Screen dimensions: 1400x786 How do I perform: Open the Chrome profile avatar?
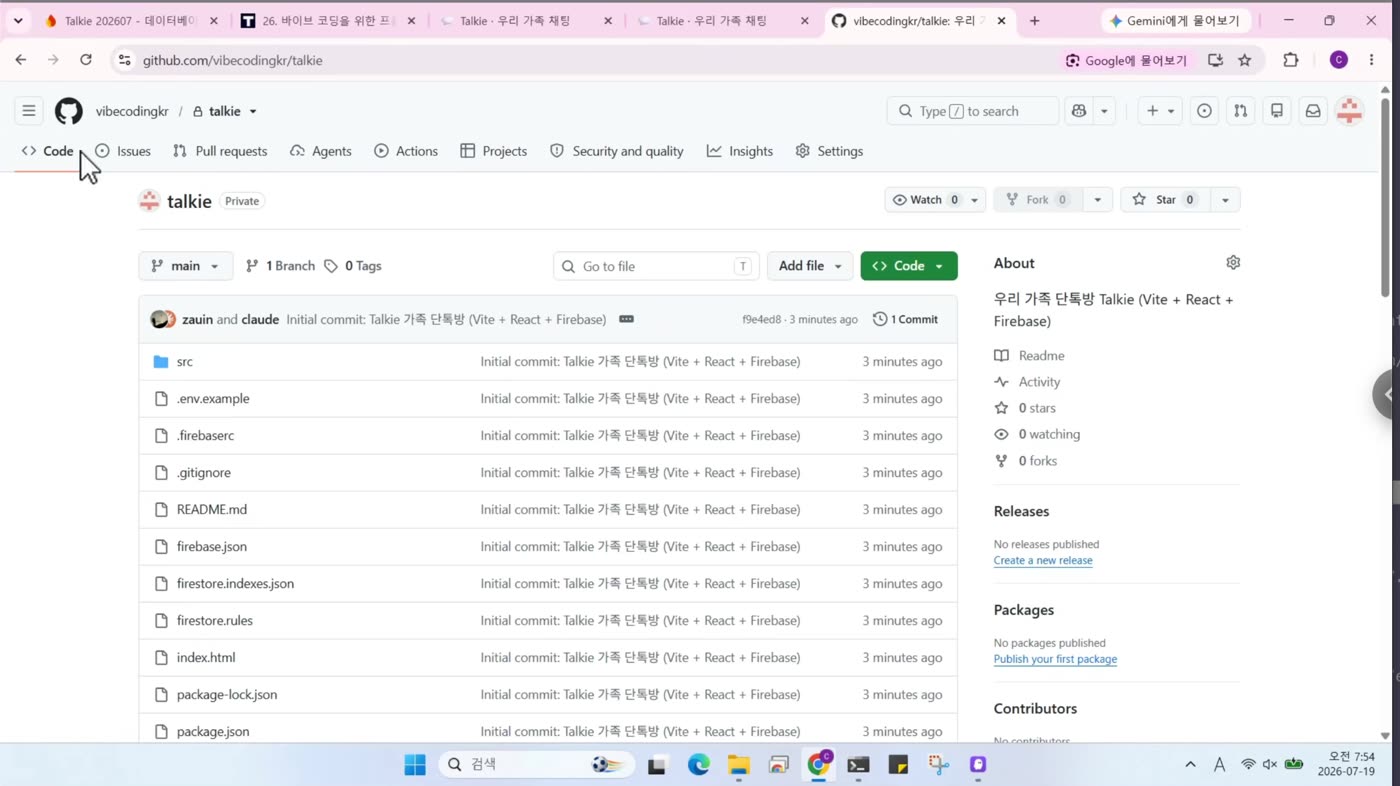(x=1339, y=60)
